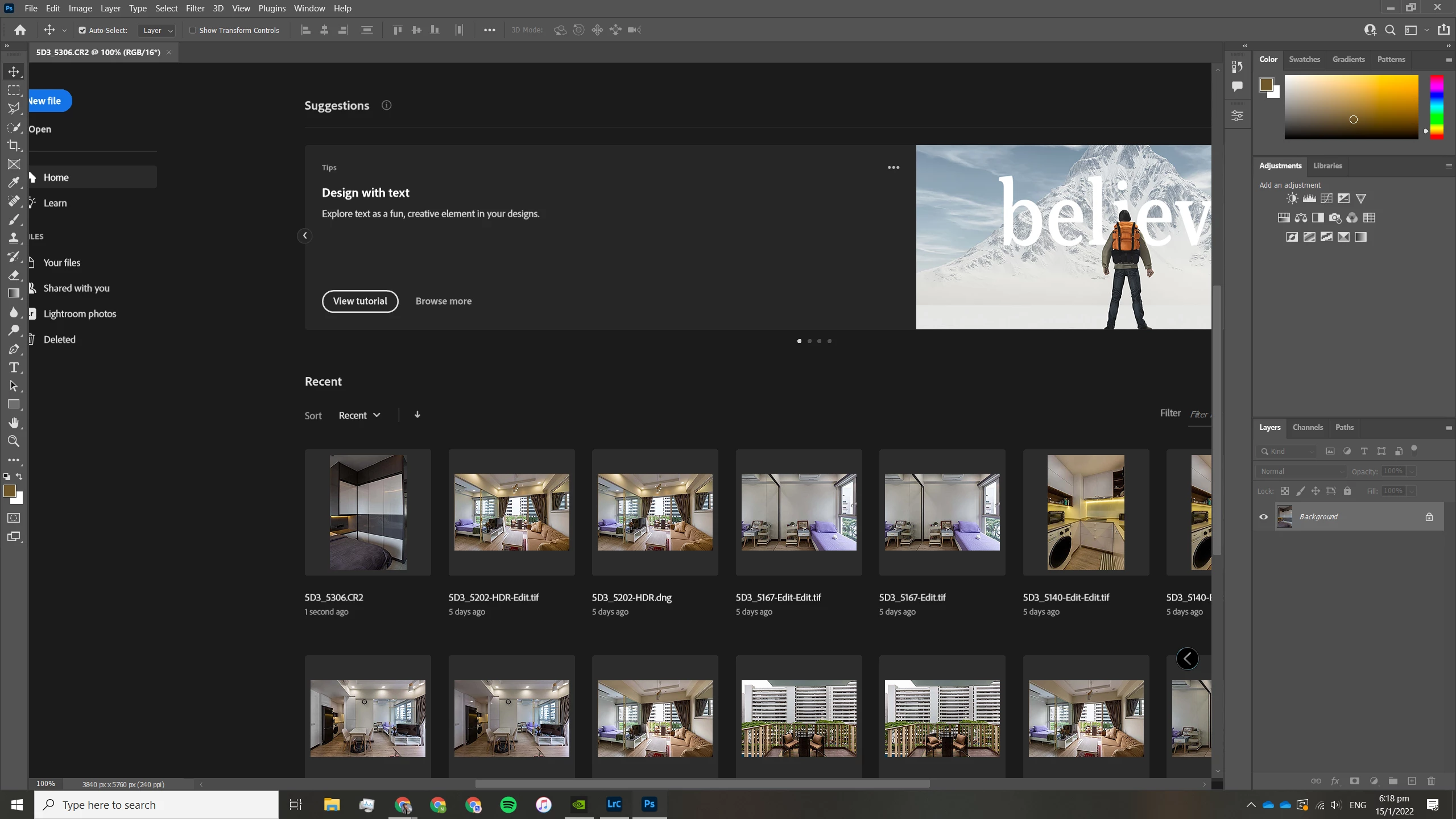Toggle the Auto-Select checkbox
The width and height of the screenshot is (1456, 819).
click(x=82, y=30)
